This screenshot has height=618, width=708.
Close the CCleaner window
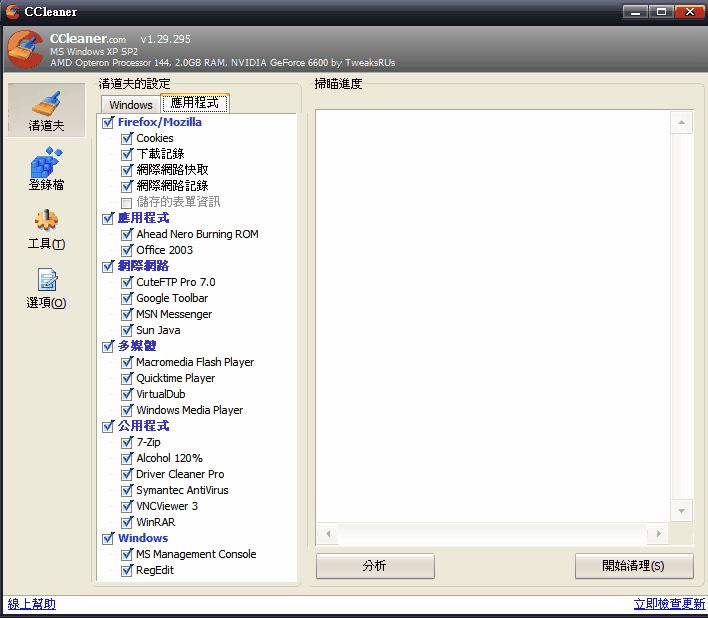click(689, 12)
